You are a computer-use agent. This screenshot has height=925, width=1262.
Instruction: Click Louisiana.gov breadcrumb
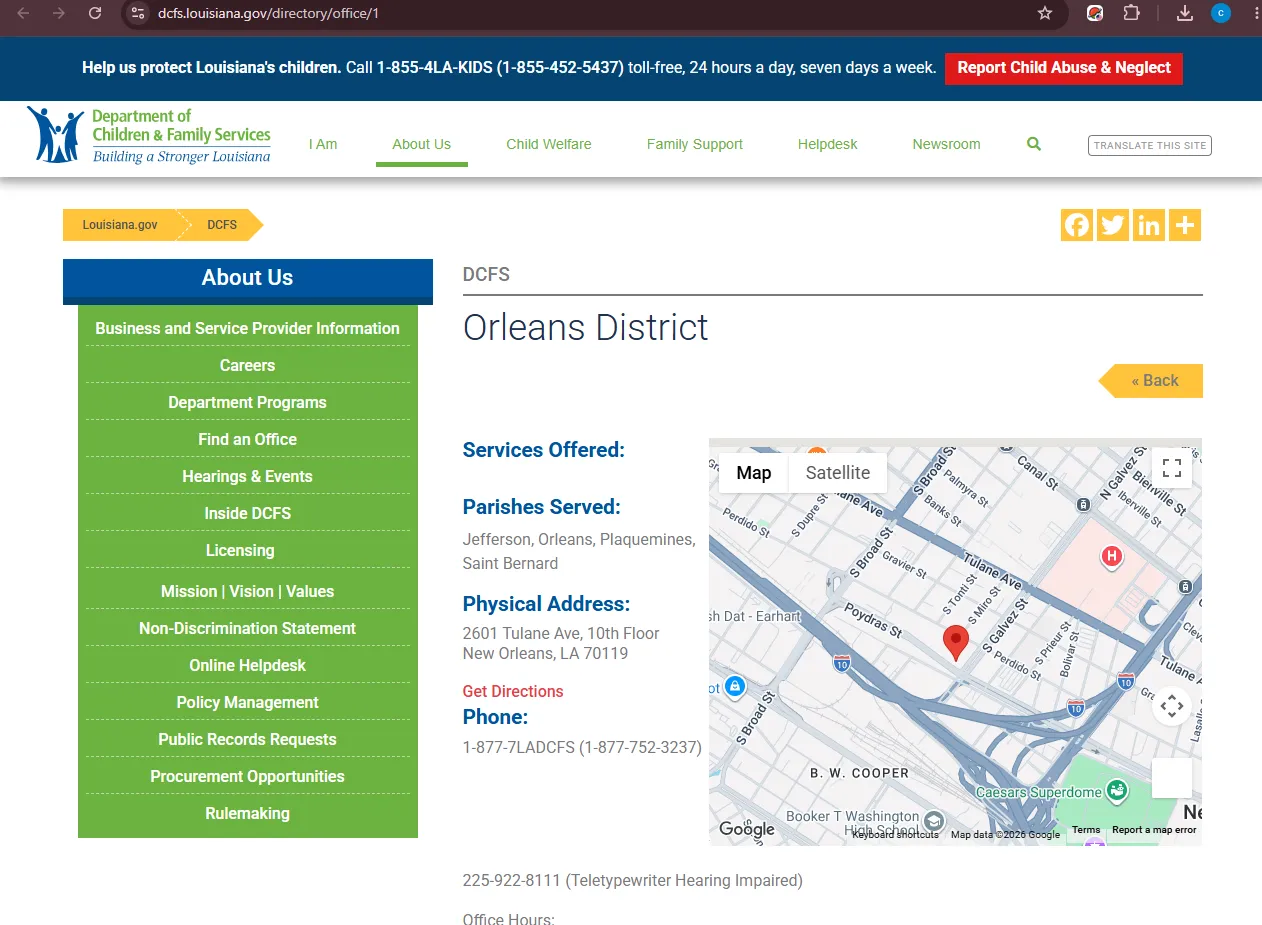(x=120, y=225)
